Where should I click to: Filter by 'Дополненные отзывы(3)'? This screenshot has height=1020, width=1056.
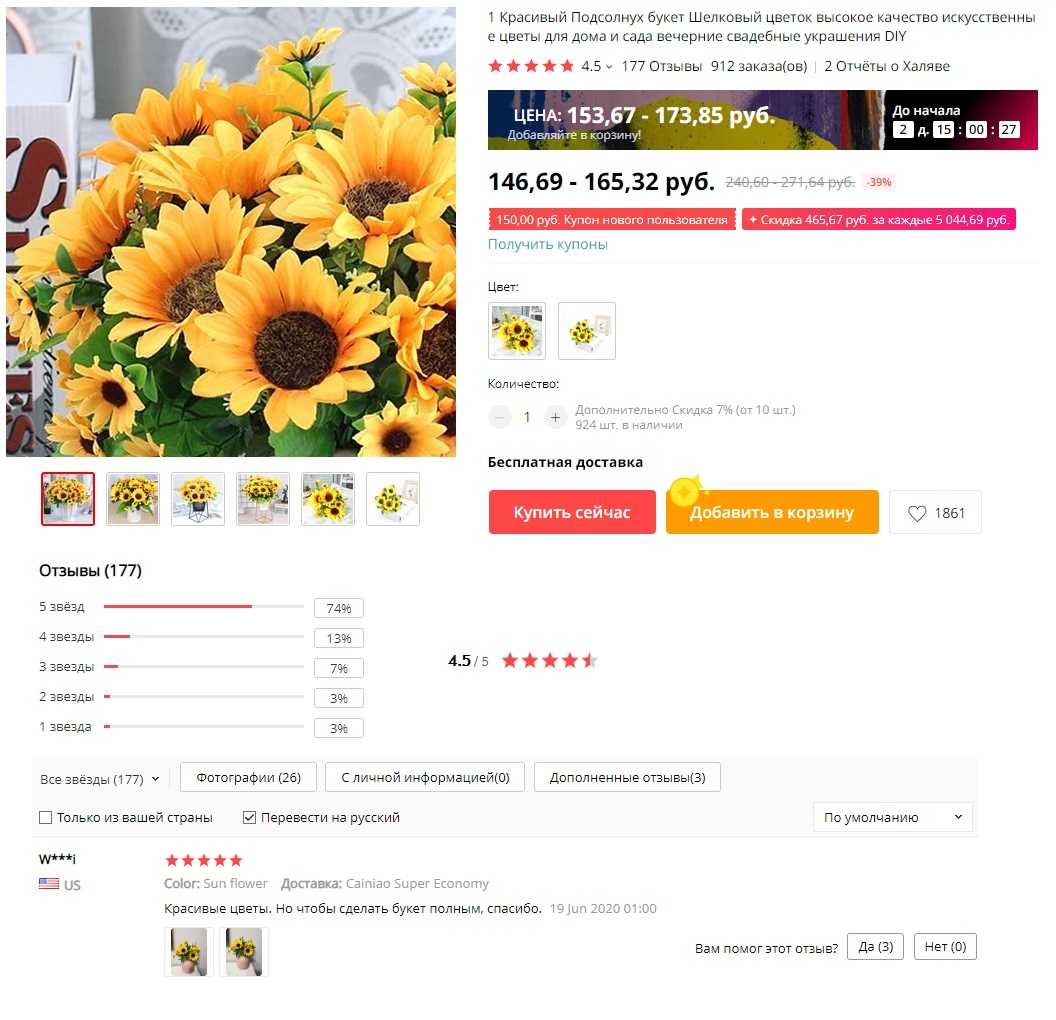pos(627,777)
